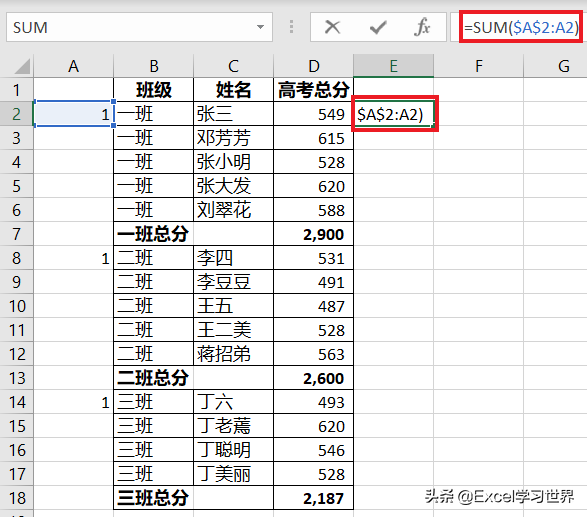Viewport: 587px width, 517px height.
Task: Select the score 563
Action: 313,354
